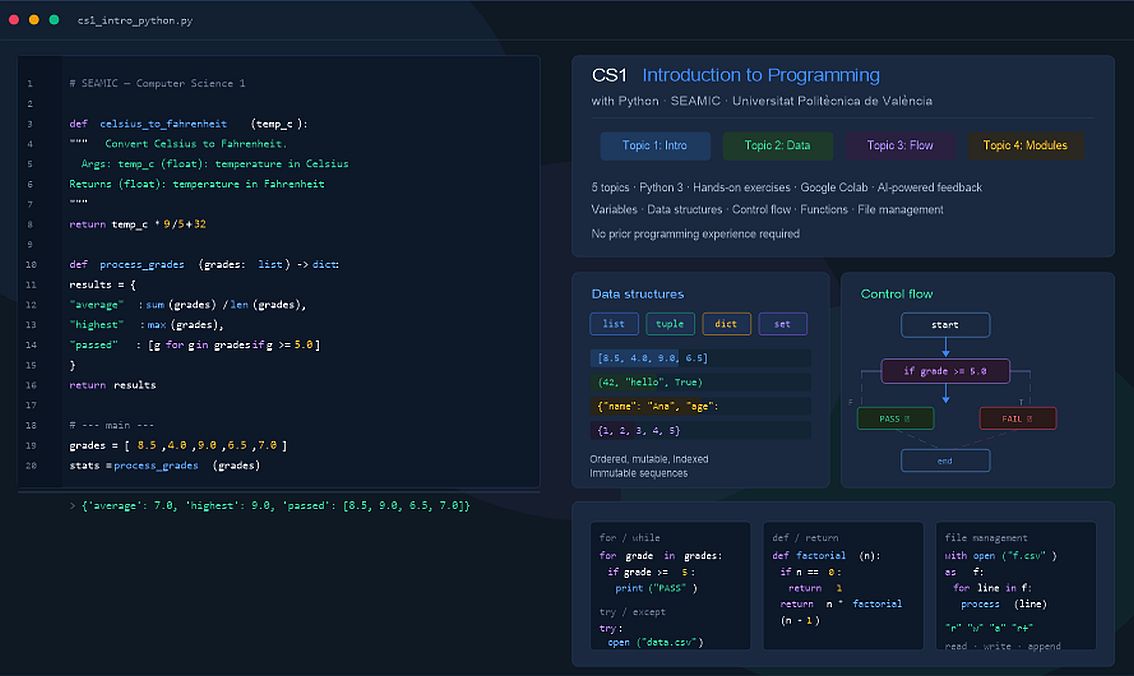Viewport: 1134px width, 676px height.
Task: Open the Topic 4: Modules tab
Action: (1025, 145)
